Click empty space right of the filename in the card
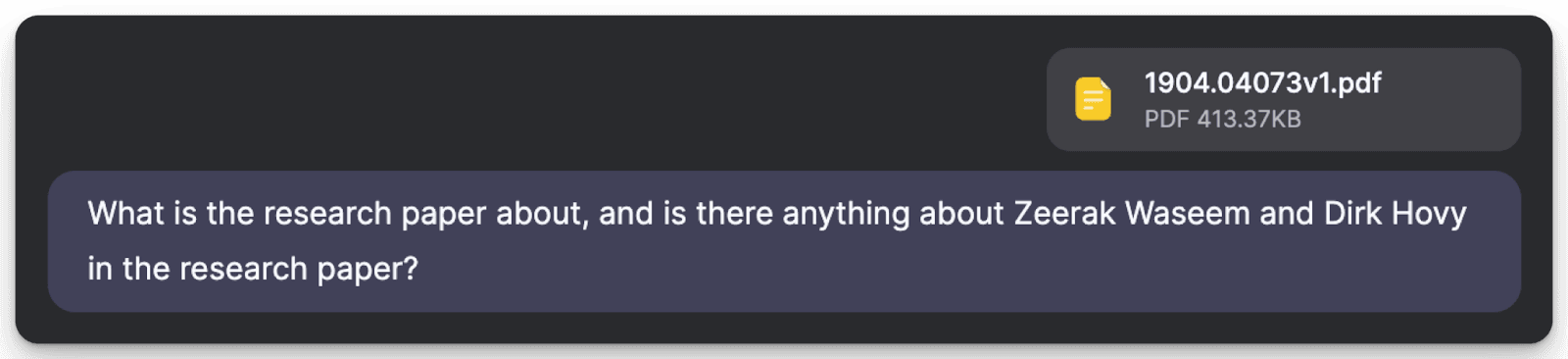The width and height of the screenshot is (1568, 359). pos(1448,82)
